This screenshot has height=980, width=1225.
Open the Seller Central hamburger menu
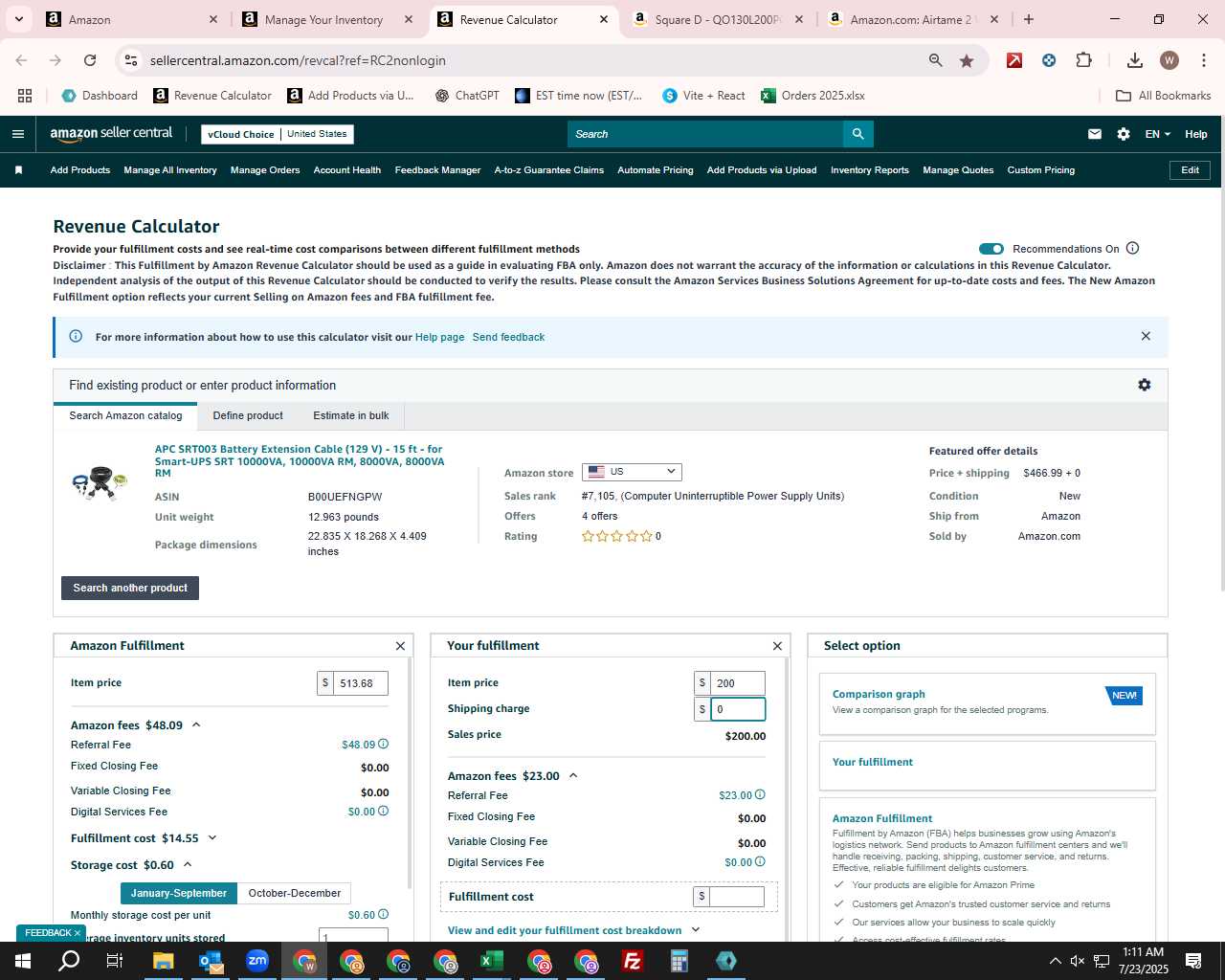(17, 134)
